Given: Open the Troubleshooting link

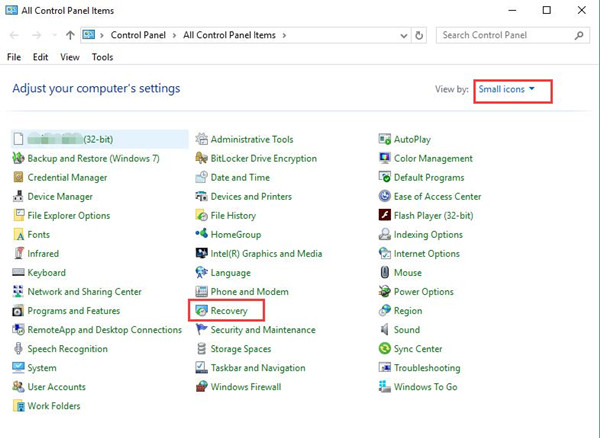Looking at the screenshot, I should (x=427, y=368).
